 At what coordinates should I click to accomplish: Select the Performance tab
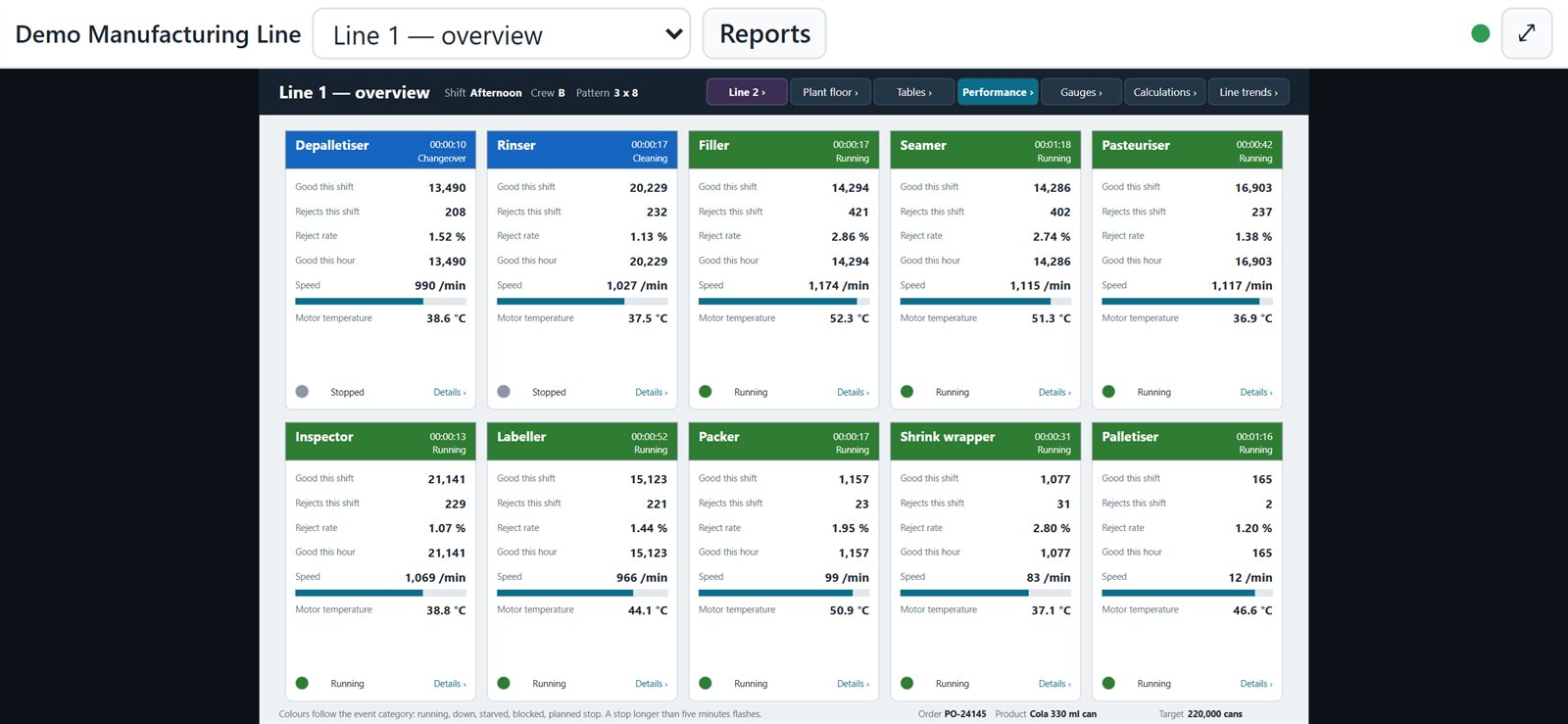pos(998,92)
